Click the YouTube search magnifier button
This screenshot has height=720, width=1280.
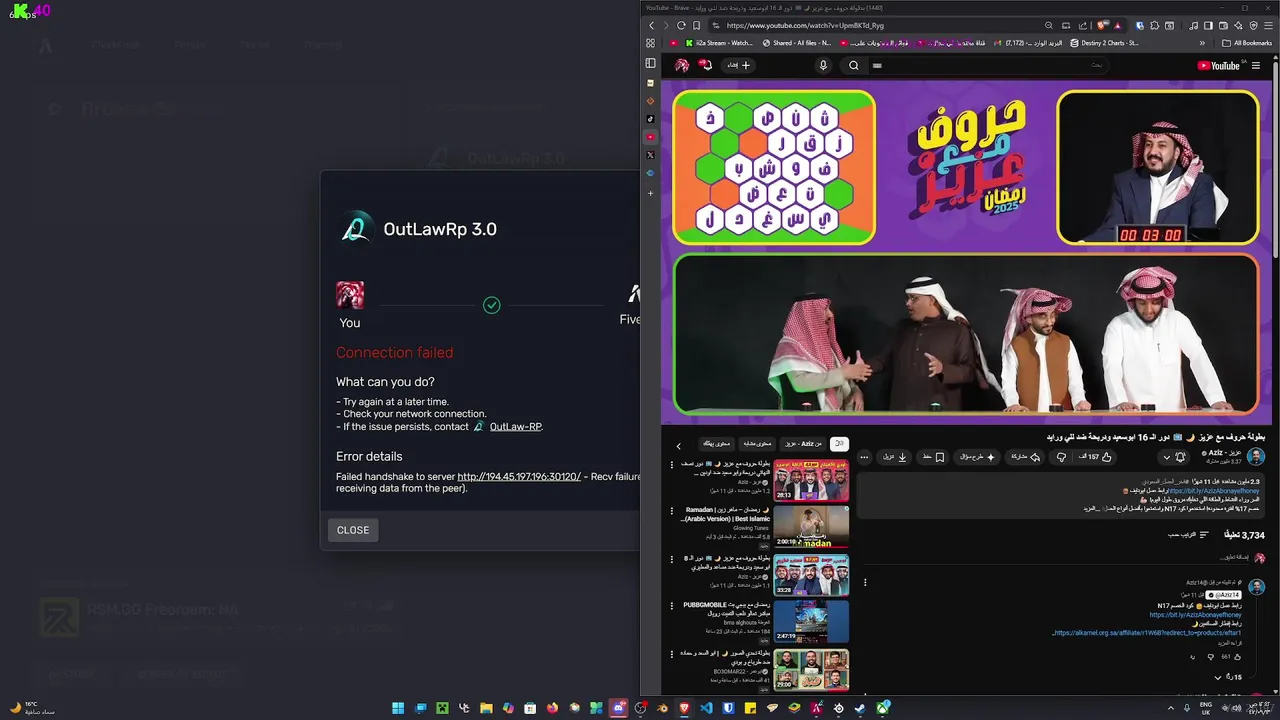point(853,65)
